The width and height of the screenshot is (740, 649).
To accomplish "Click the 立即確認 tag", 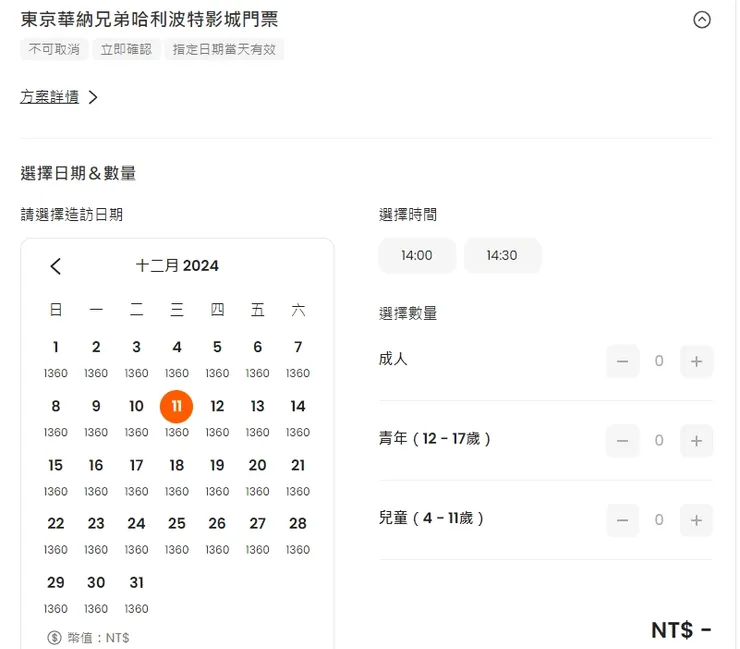I will coord(126,49).
